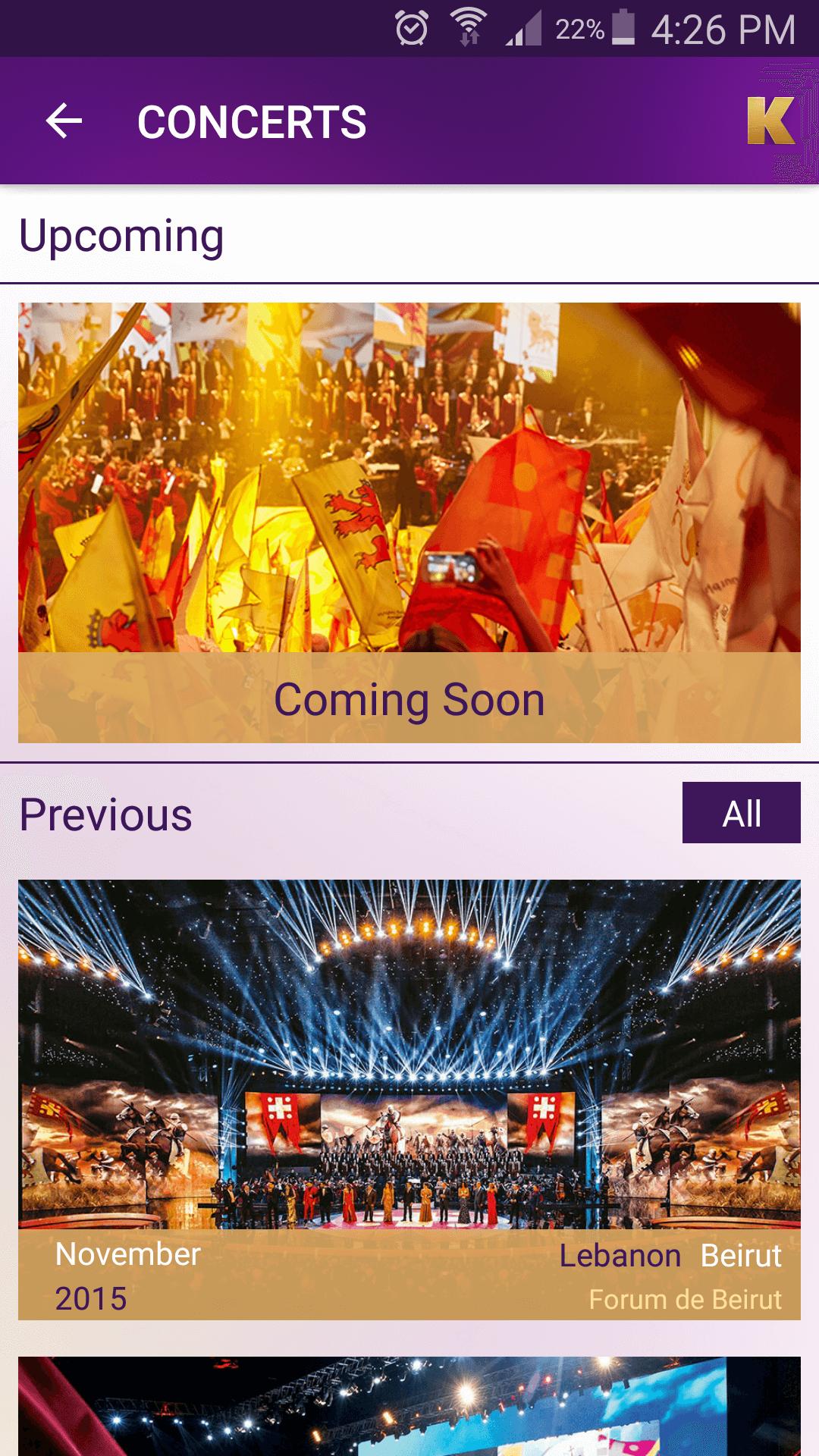Tap the back arrow icon
This screenshot has height=1456, width=819.
(64, 121)
